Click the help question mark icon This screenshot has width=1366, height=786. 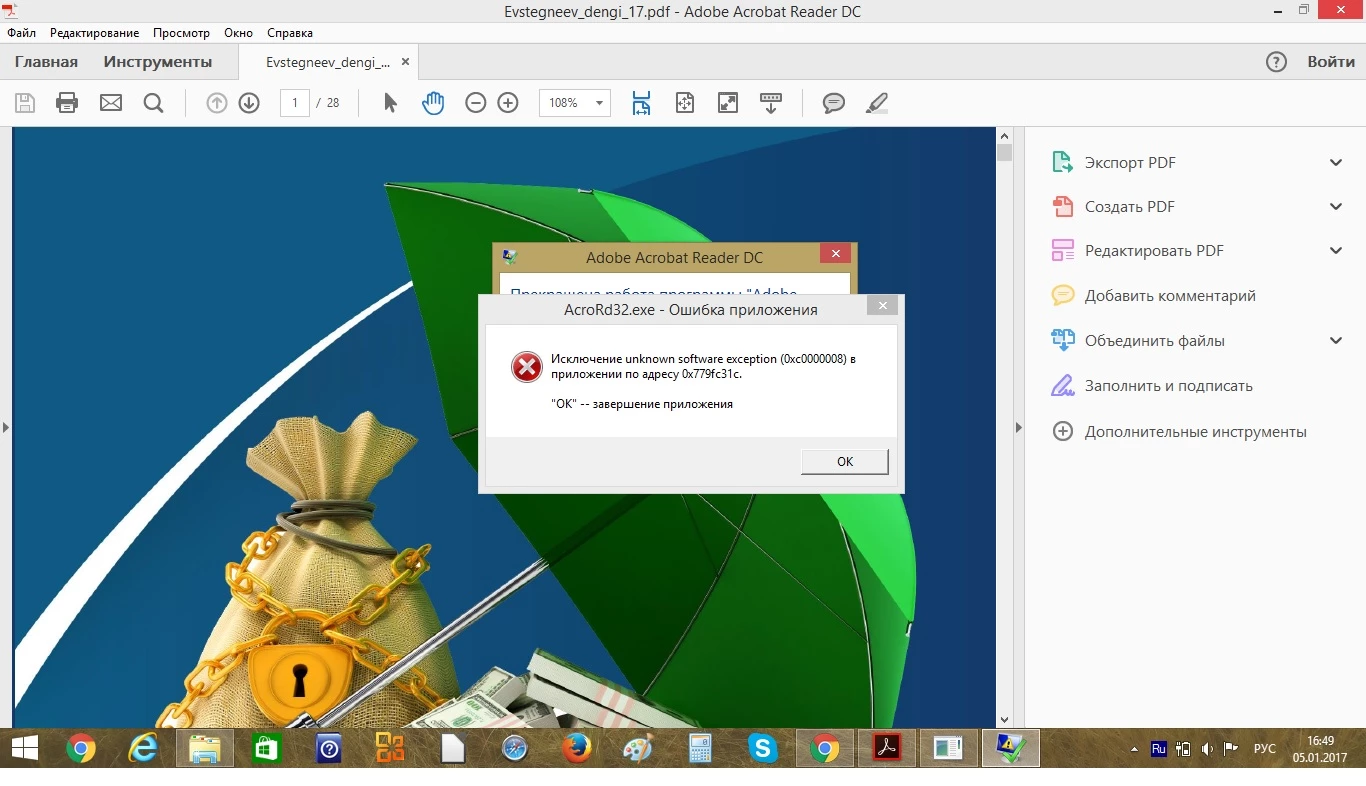(x=1276, y=62)
